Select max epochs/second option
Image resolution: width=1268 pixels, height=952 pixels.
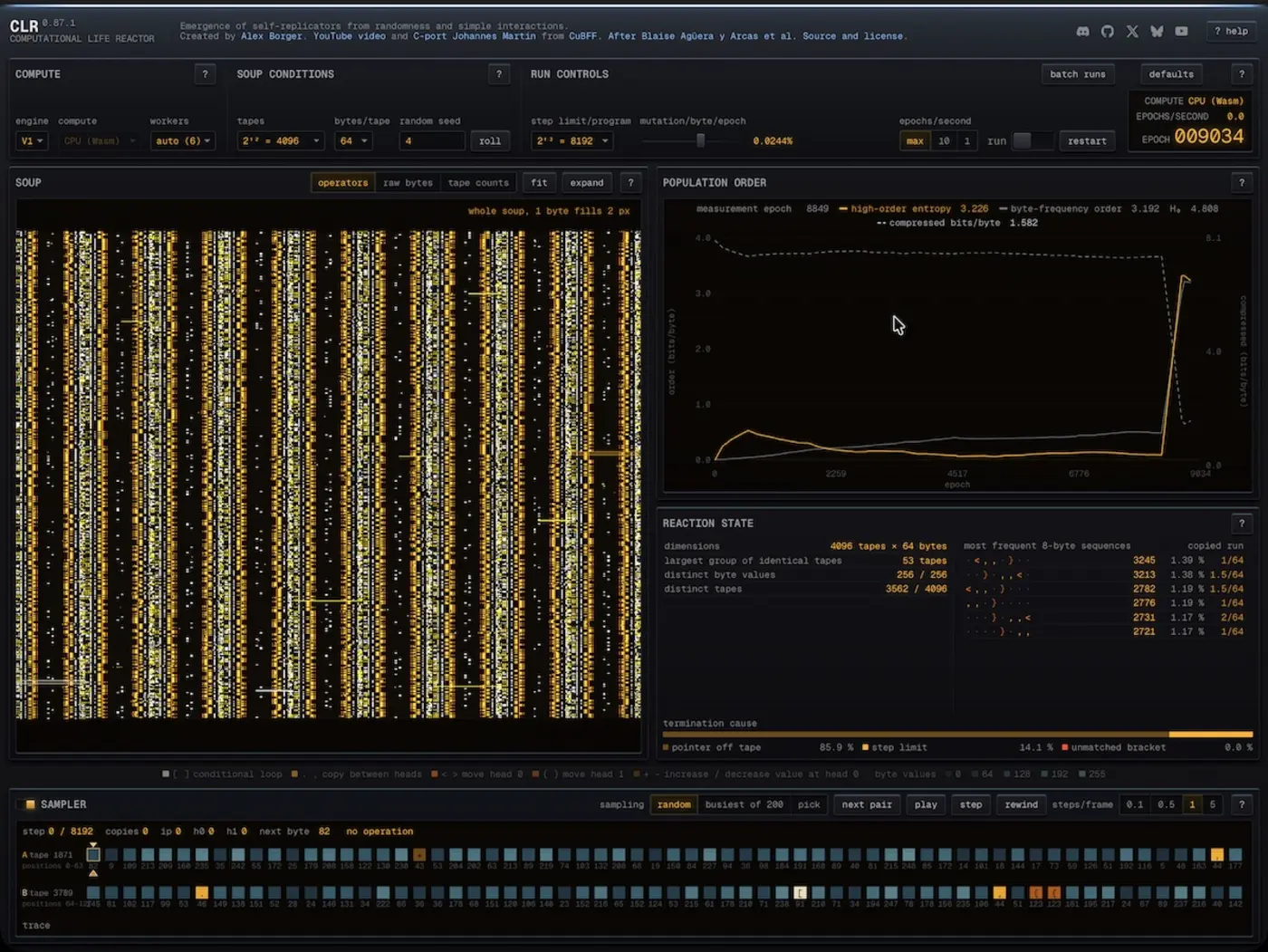click(915, 141)
